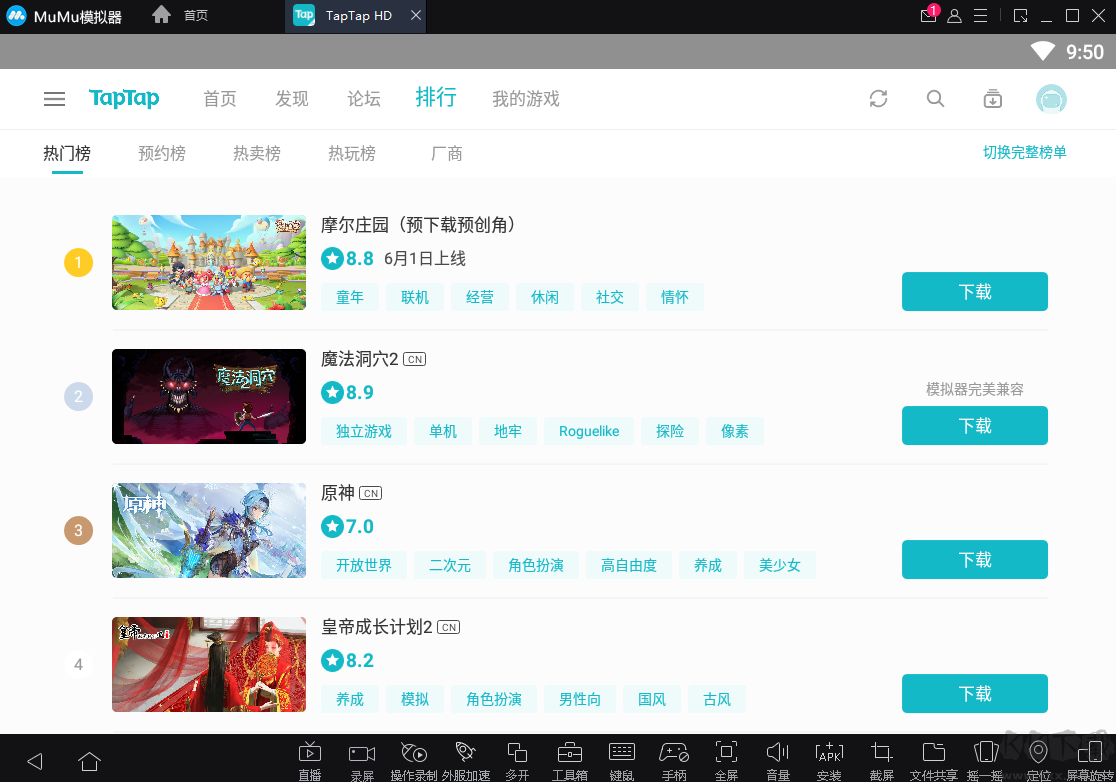The image size is (1116, 782).
Task: Click 切换完整榜单 link
Action: (1024, 152)
